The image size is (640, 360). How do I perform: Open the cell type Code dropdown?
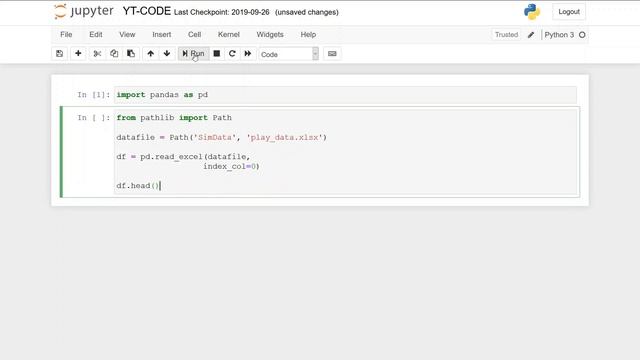click(x=289, y=54)
